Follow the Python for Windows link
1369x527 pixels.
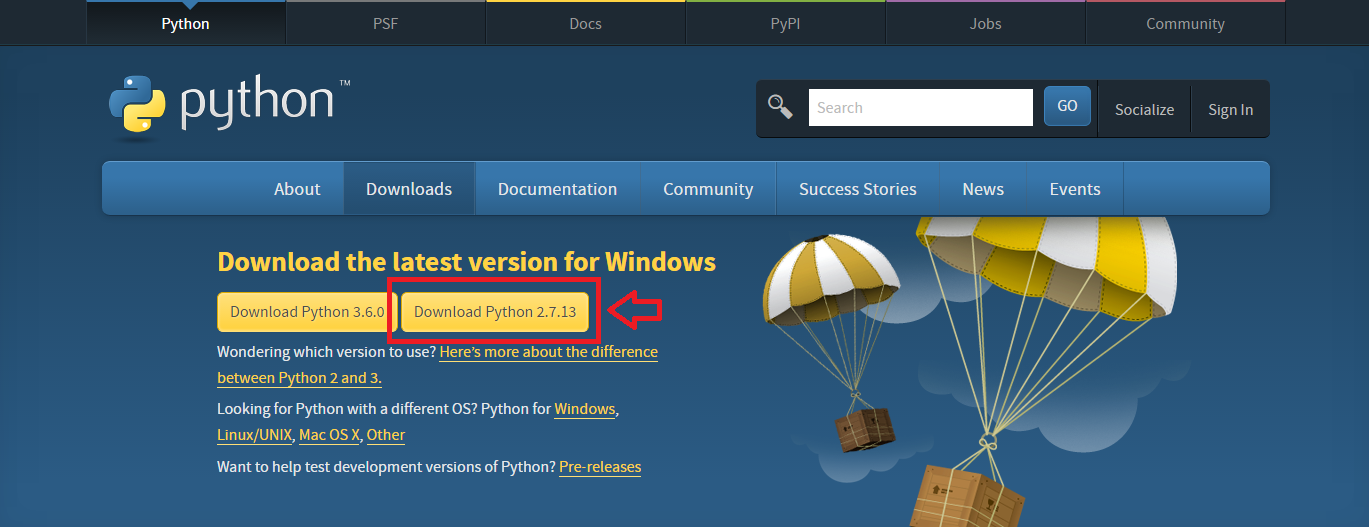click(x=585, y=409)
